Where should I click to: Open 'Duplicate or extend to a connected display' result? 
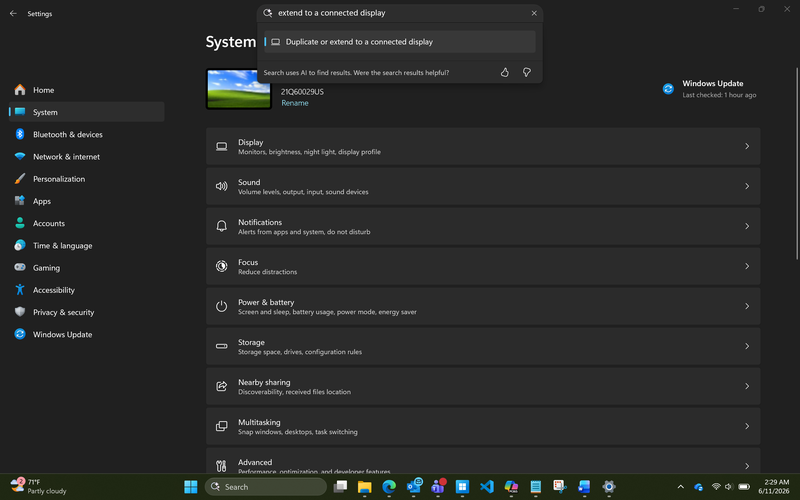click(x=399, y=42)
